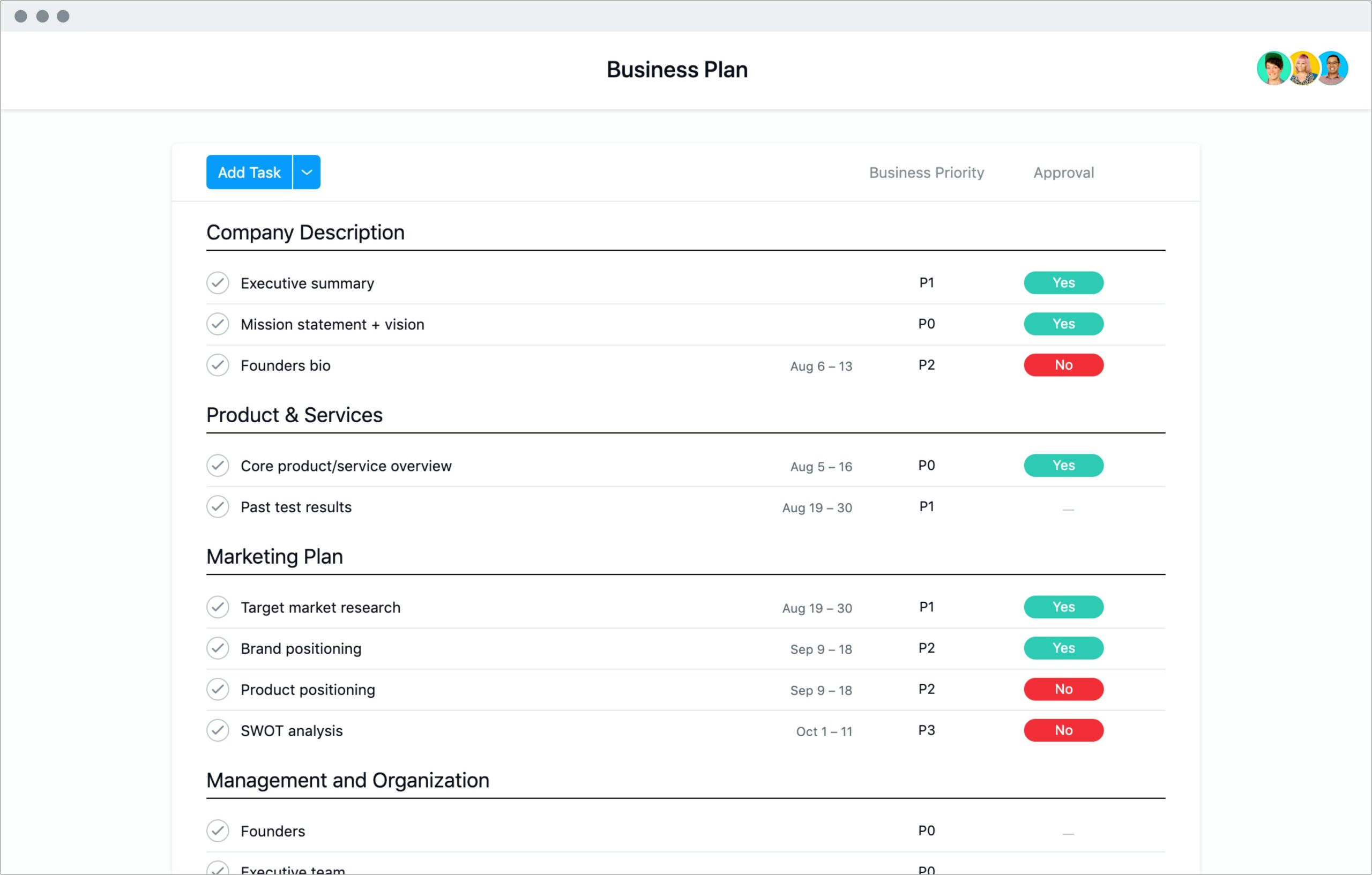
Task: Edit Target market research Aug 19 – 30 date
Action: (817, 608)
